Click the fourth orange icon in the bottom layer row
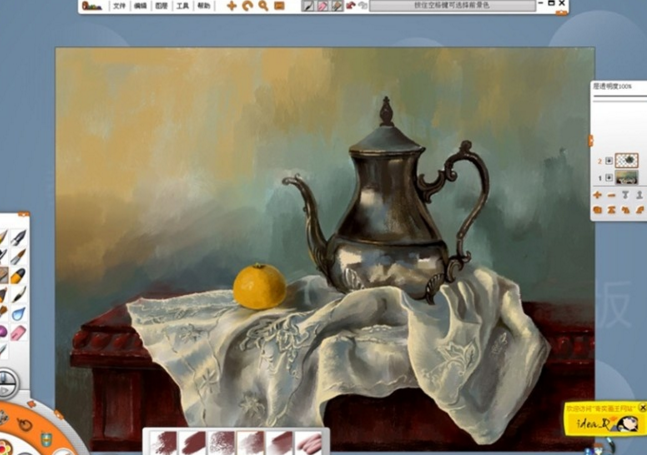This screenshot has width=647, height=455. pos(640,210)
